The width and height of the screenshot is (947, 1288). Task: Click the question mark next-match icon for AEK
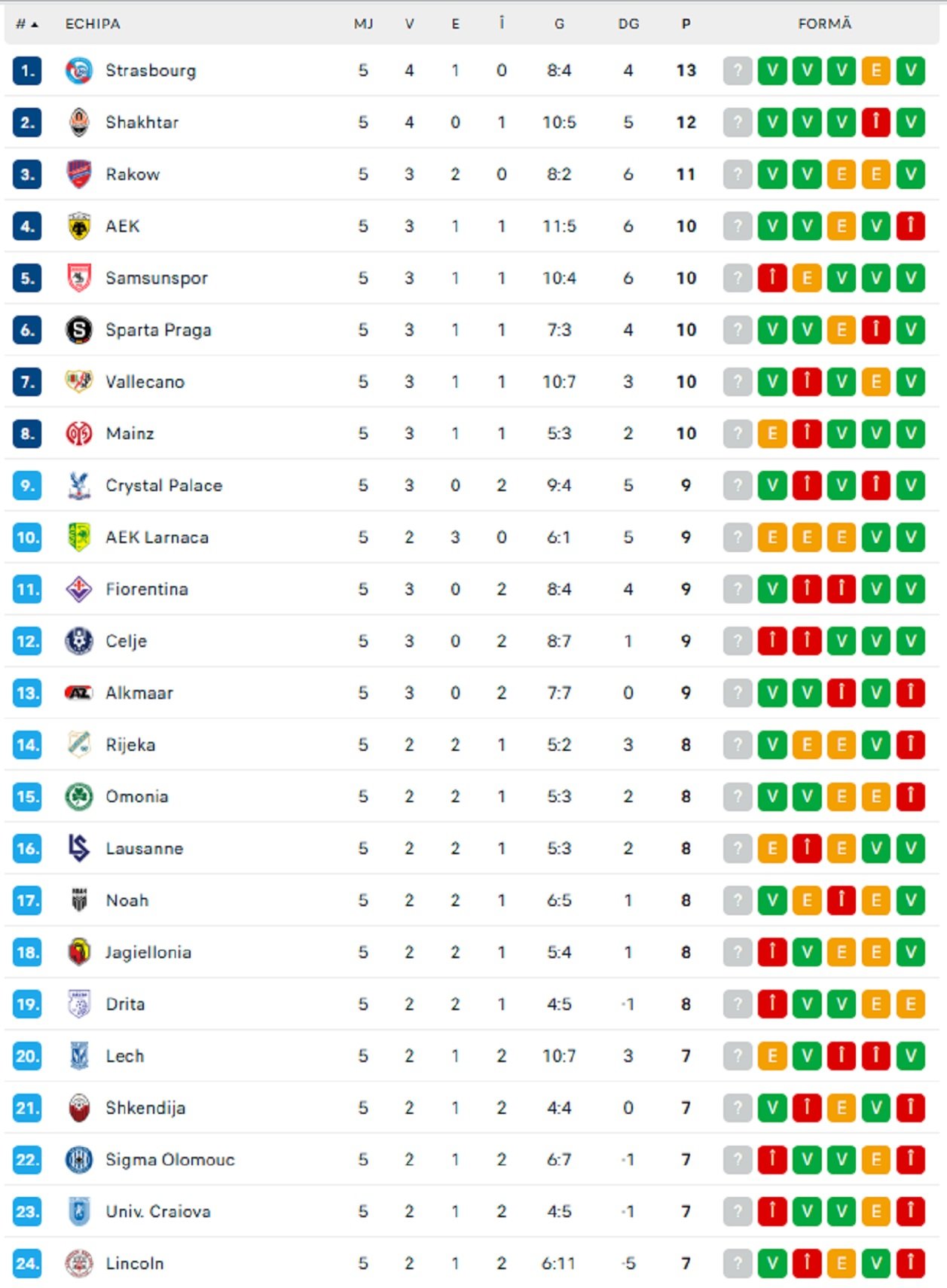(x=737, y=225)
